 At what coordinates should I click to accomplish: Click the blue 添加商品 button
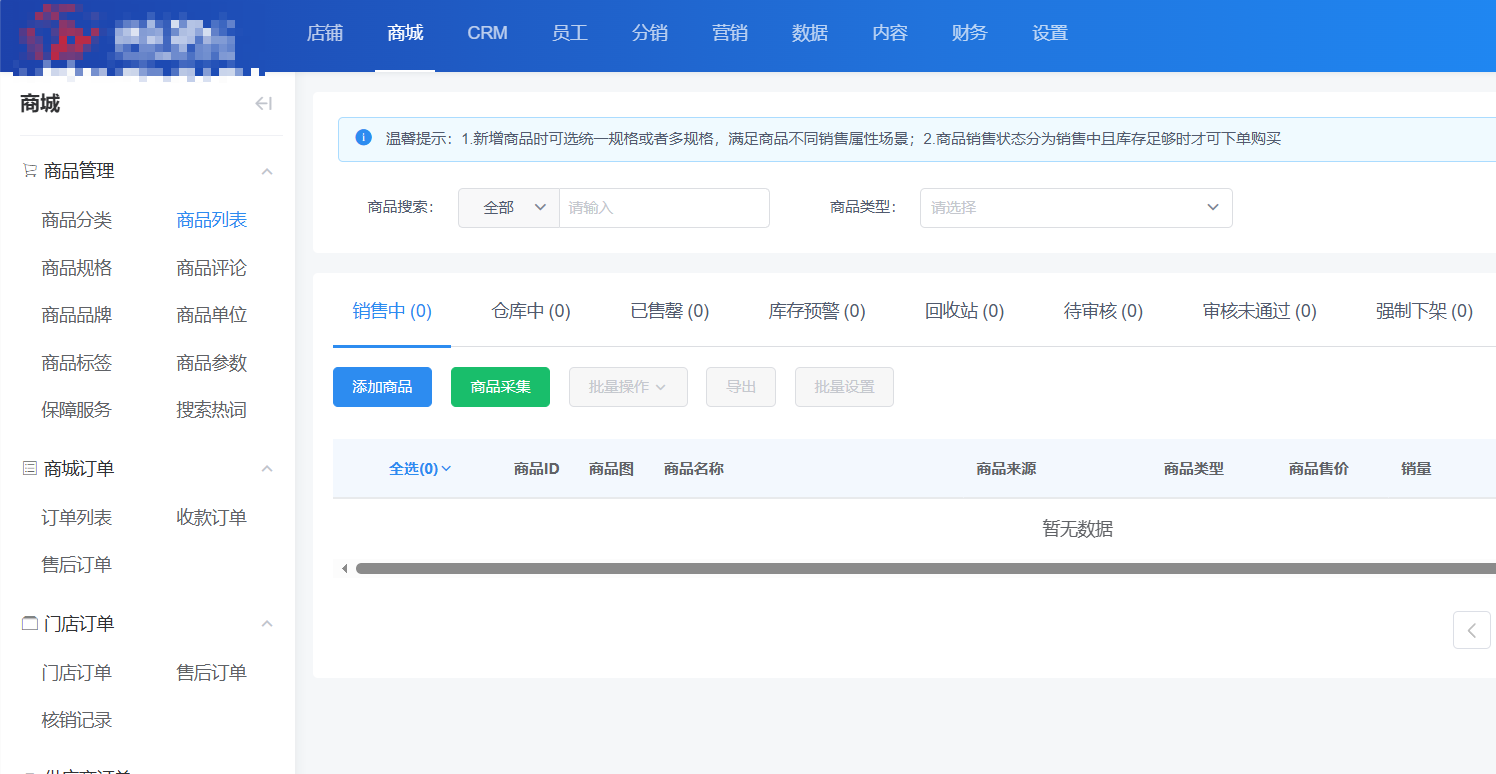382,387
